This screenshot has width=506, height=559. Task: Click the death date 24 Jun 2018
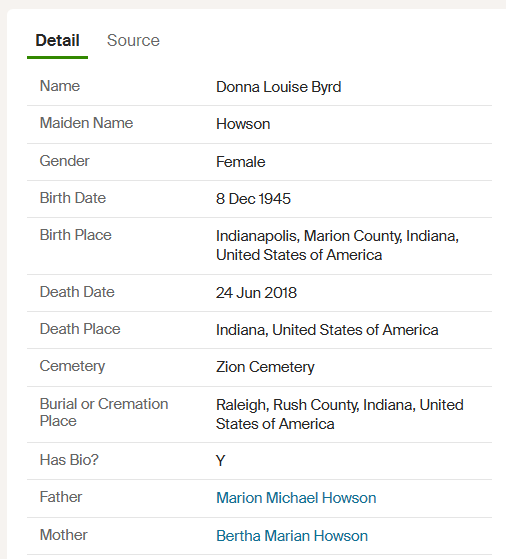pyautogui.click(x=256, y=293)
